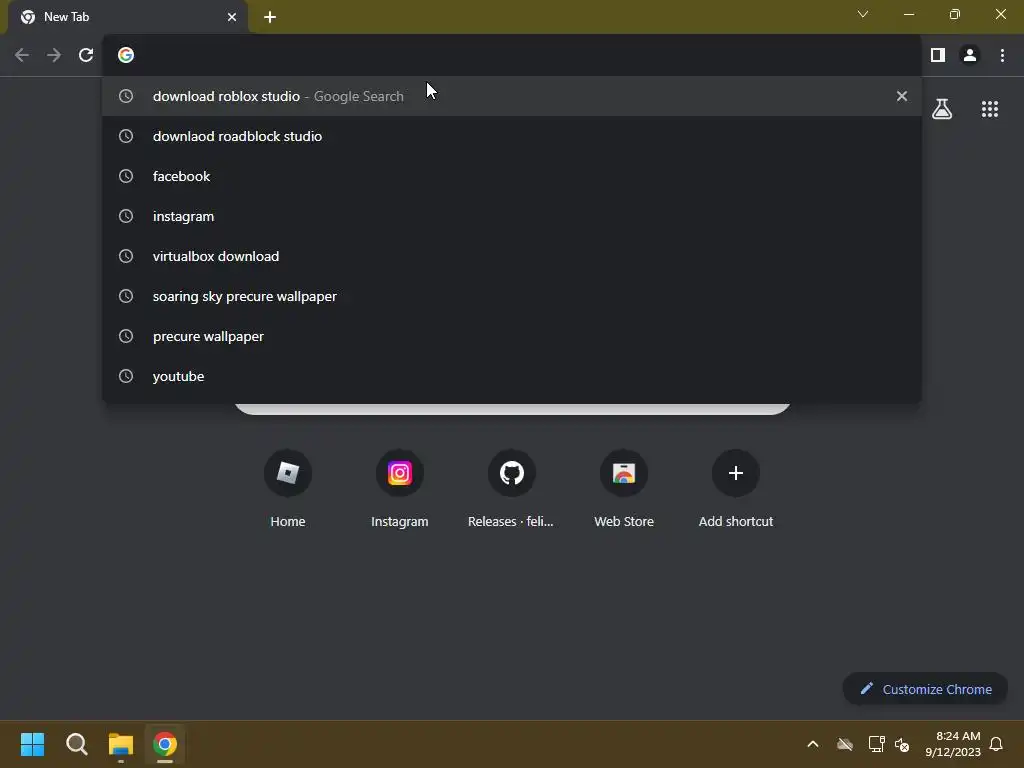The image size is (1024, 768).
Task: Click the clock icon beside youtube
Action: click(126, 376)
